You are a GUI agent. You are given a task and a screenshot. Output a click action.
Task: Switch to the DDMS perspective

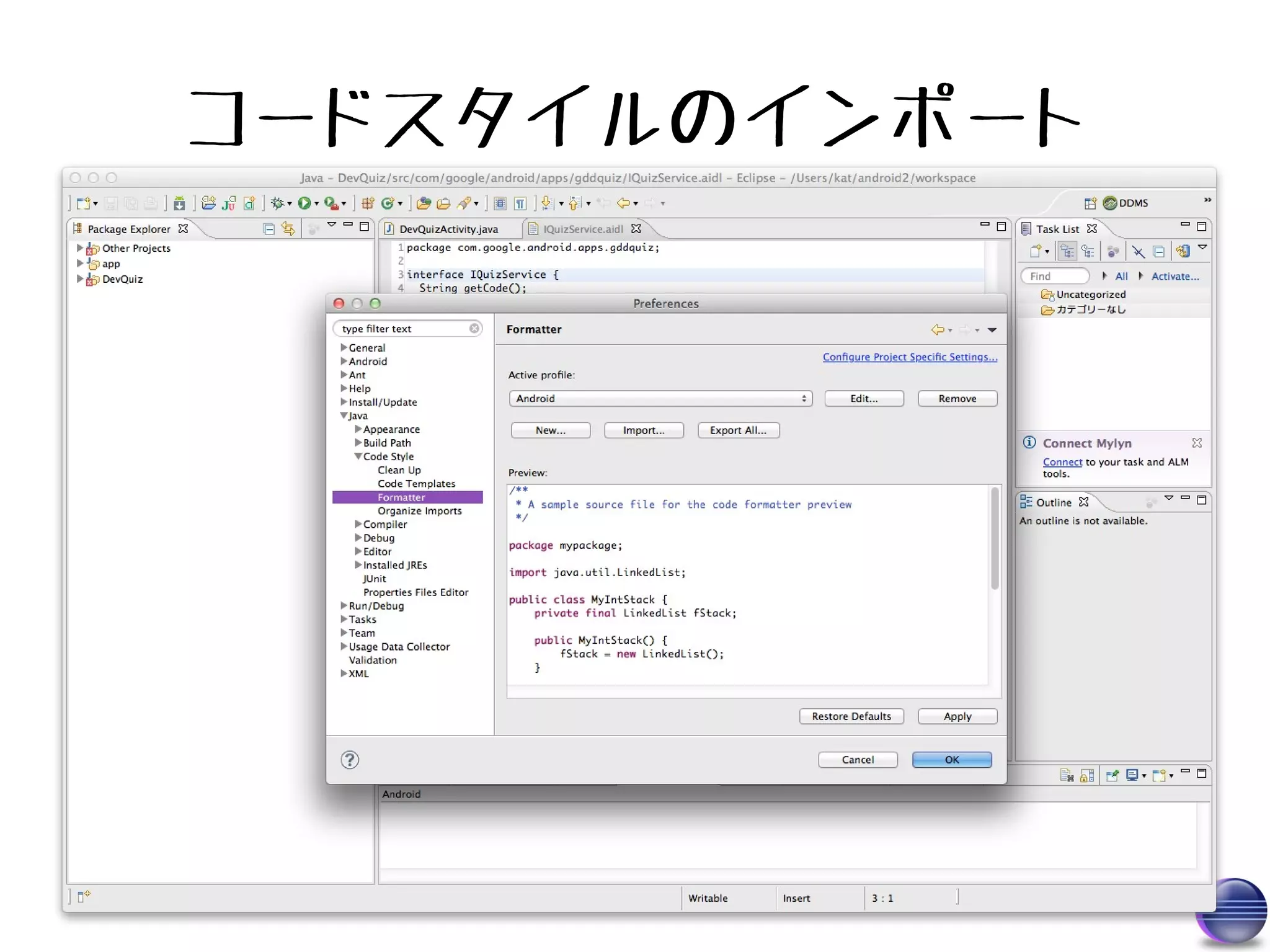[1126, 203]
